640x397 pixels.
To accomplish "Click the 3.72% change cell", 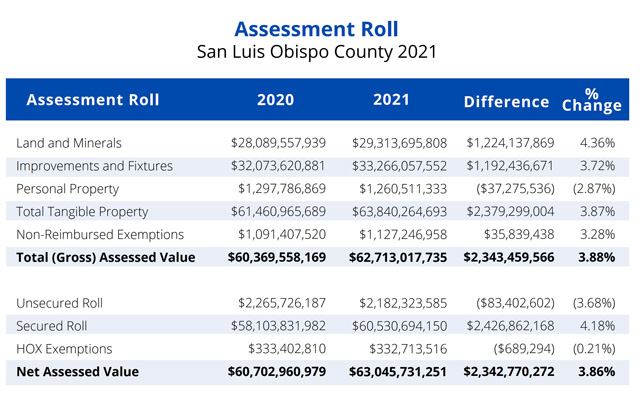I will coord(598,166).
